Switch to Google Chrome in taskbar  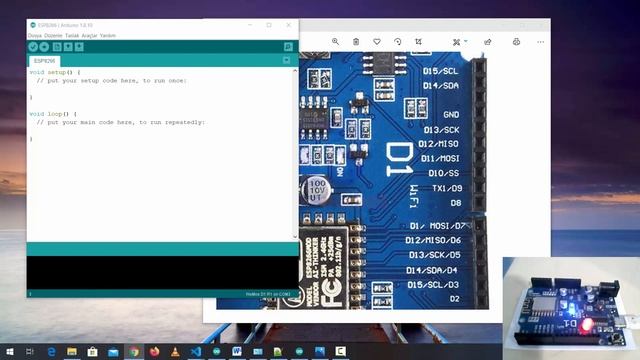(x=134, y=351)
